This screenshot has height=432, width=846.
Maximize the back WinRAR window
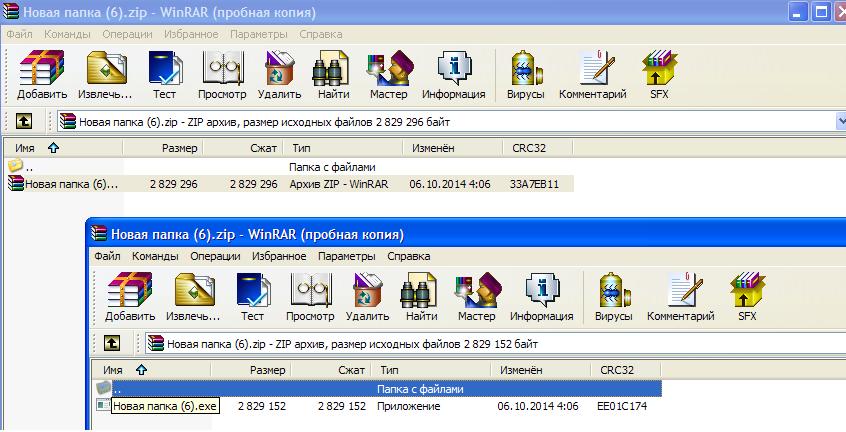click(x=821, y=11)
